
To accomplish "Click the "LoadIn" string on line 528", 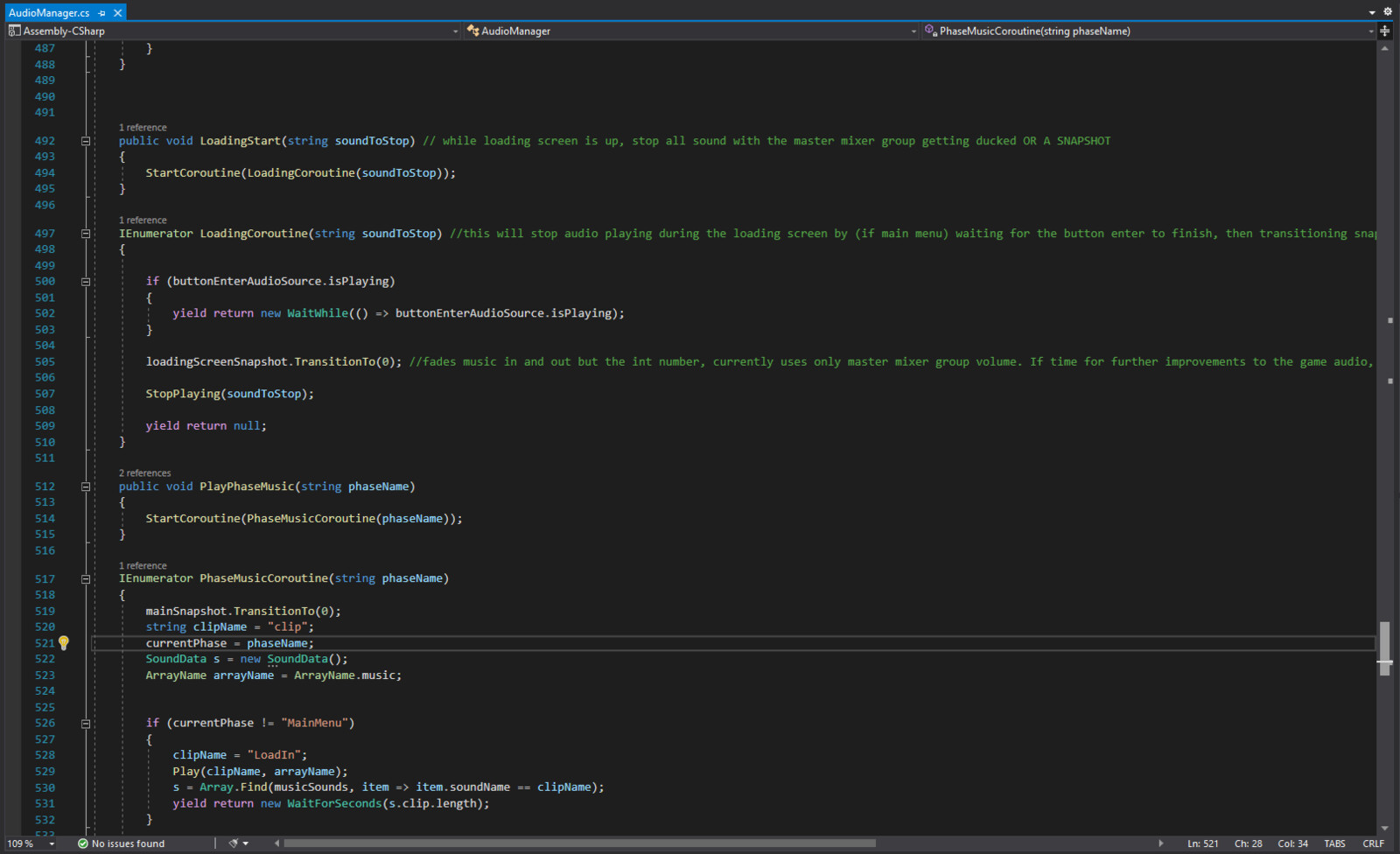I will click(274, 755).
